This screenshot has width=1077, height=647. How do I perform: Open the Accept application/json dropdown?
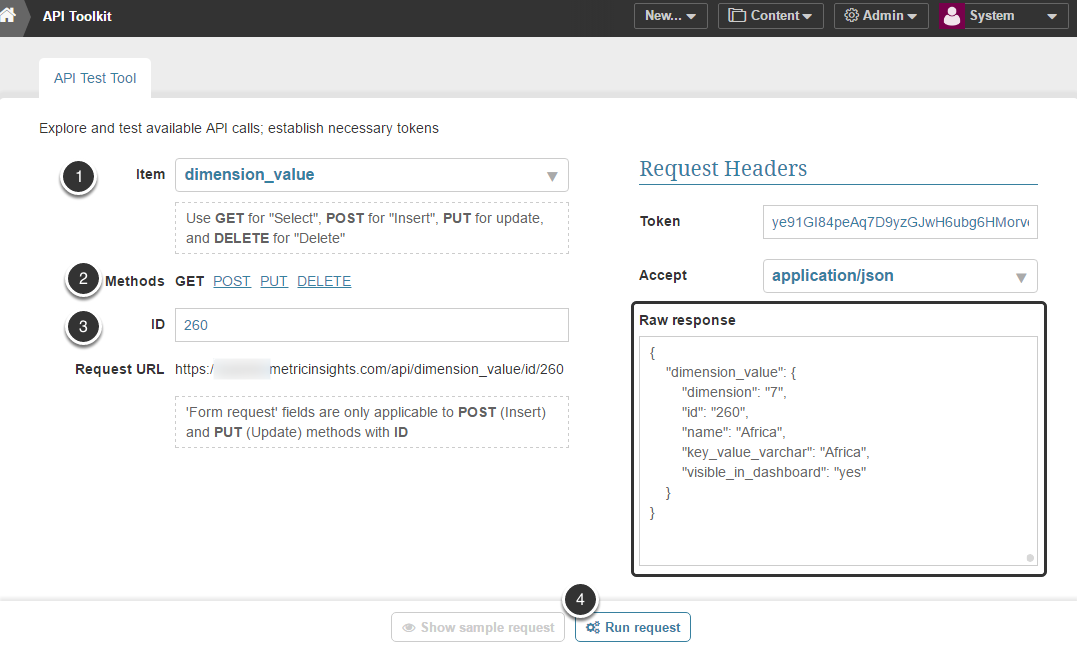point(1021,277)
